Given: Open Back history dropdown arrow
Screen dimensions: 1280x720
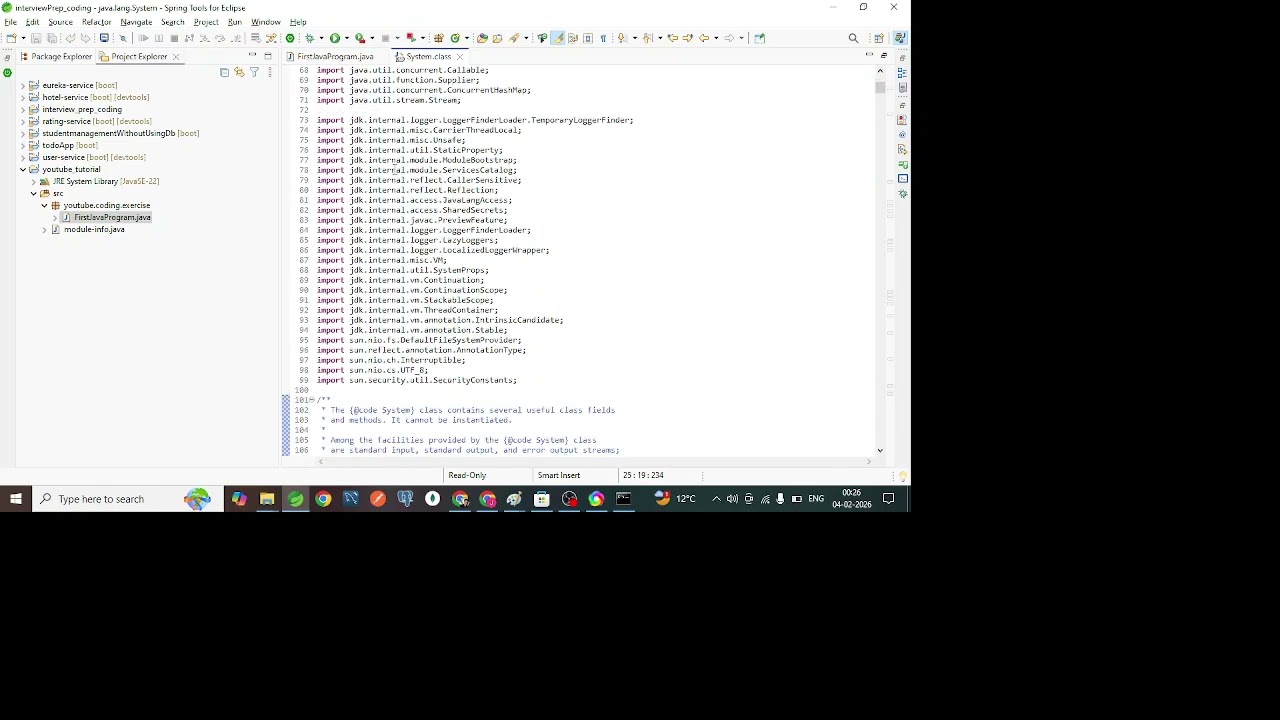Looking at the screenshot, I should [716, 38].
